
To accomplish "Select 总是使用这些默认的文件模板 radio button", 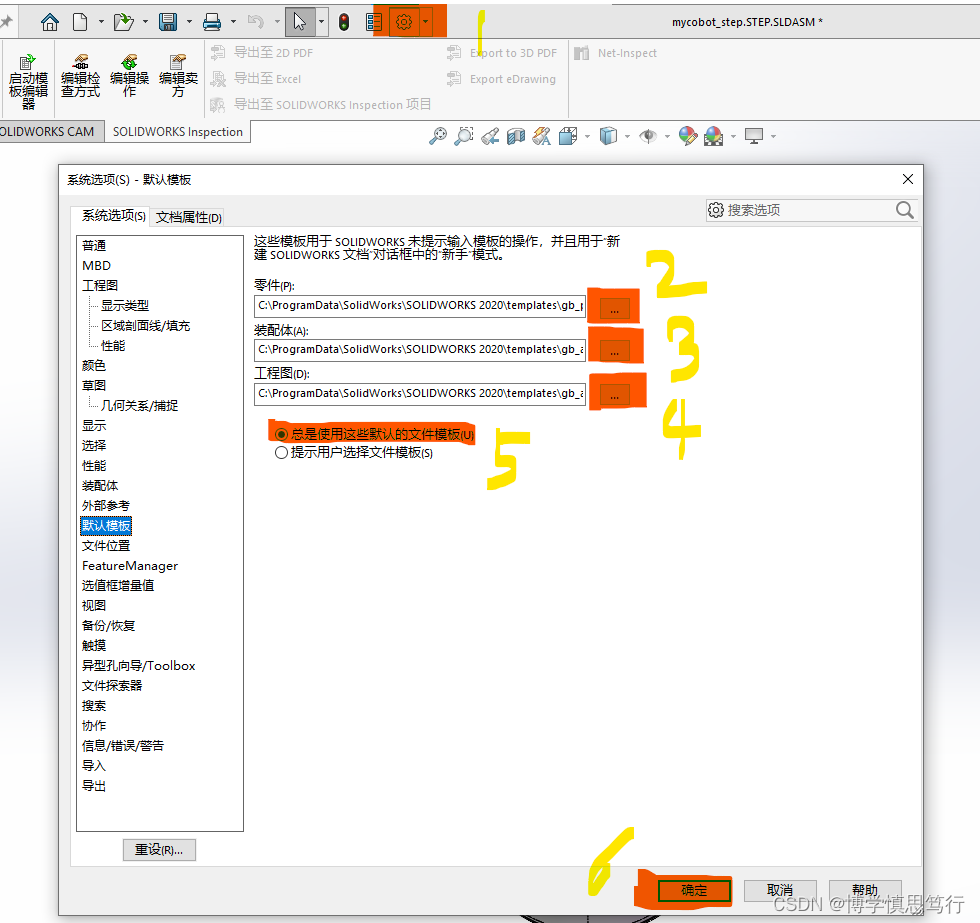I will (x=281, y=434).
